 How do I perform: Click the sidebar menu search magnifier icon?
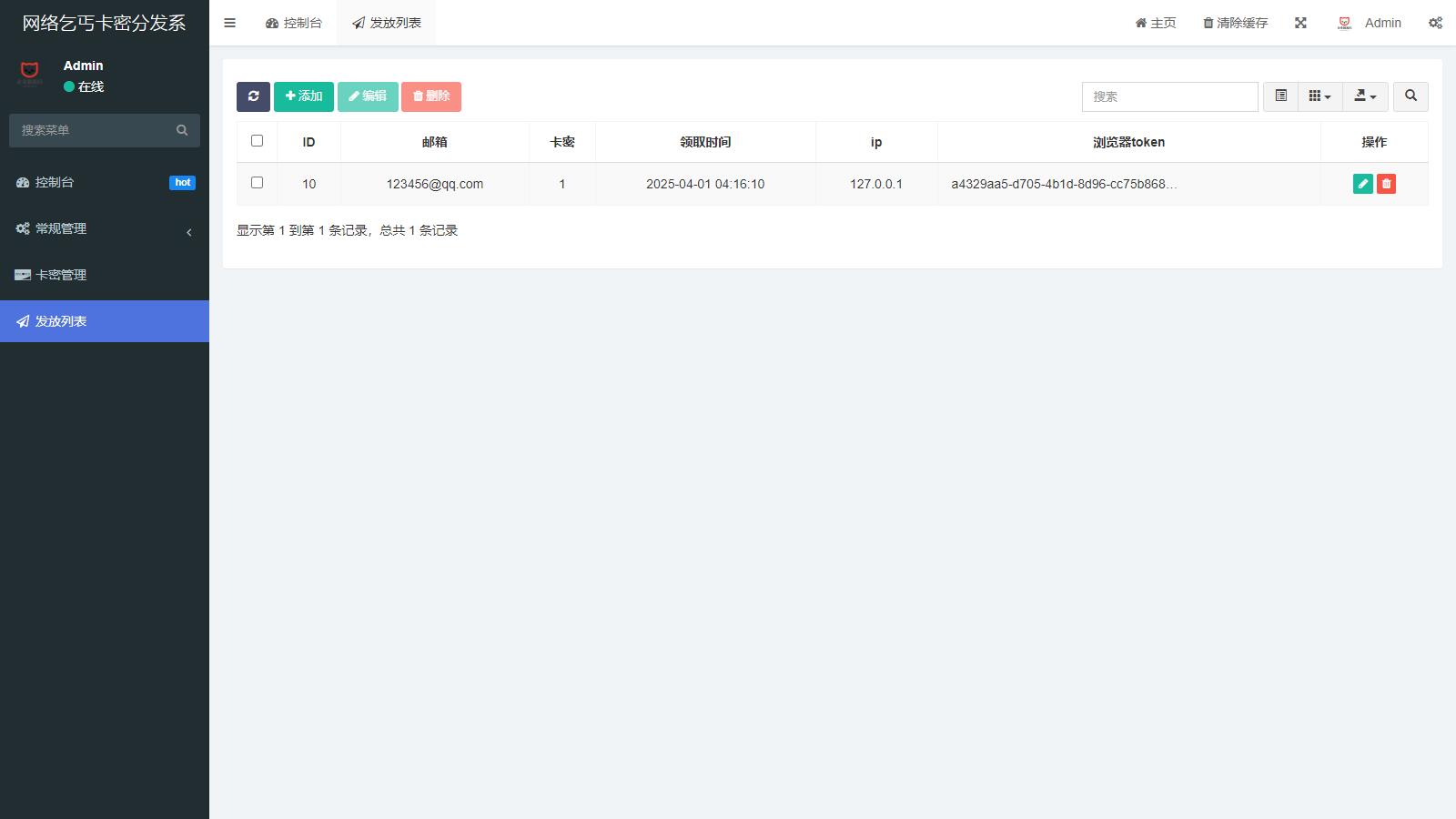click(182, 130)
